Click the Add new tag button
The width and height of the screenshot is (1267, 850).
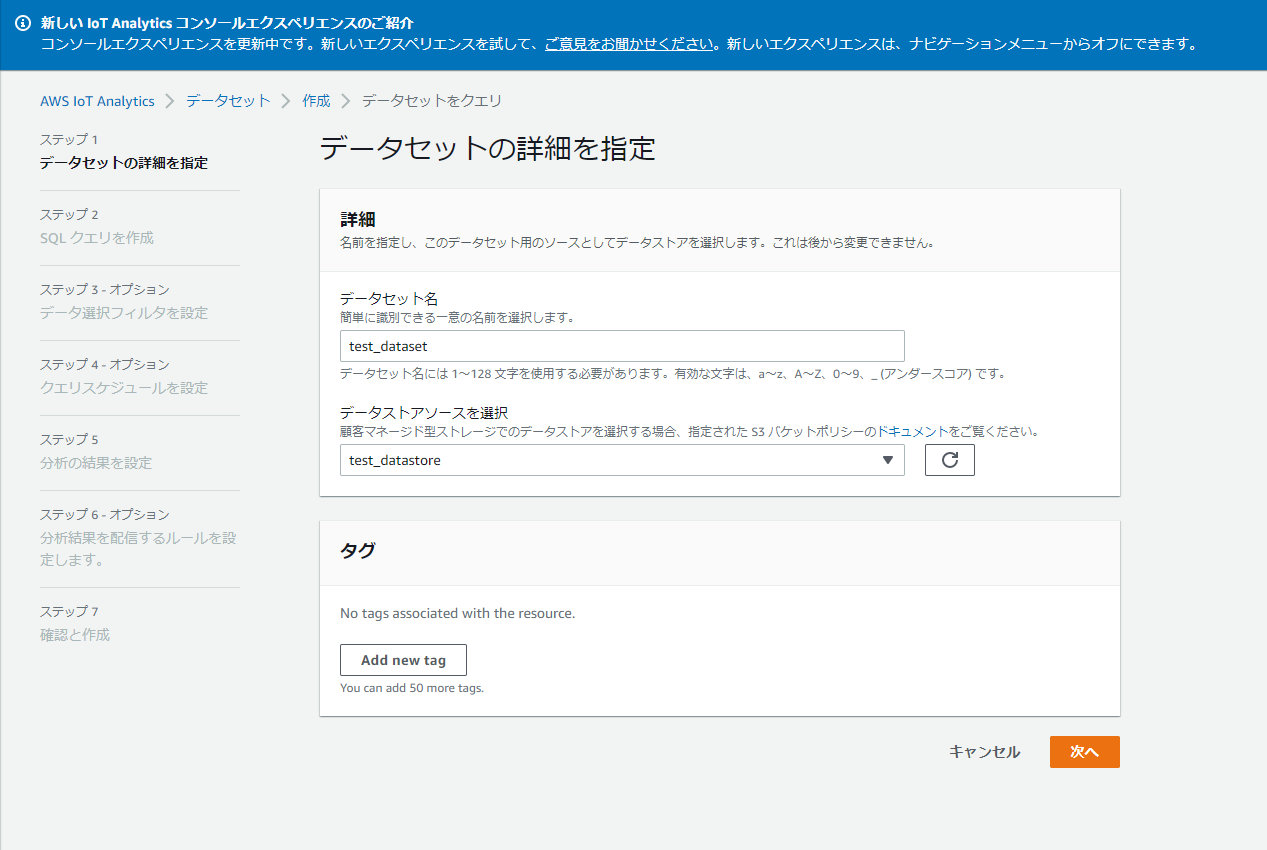(x=403, y=660)
